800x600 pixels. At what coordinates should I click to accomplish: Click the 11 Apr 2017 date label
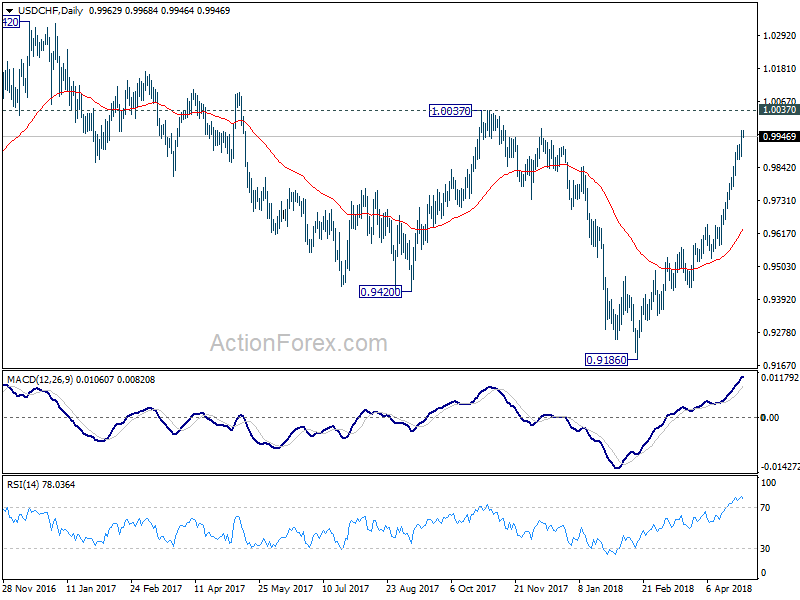pyautogui.click(x=219, y=588)
